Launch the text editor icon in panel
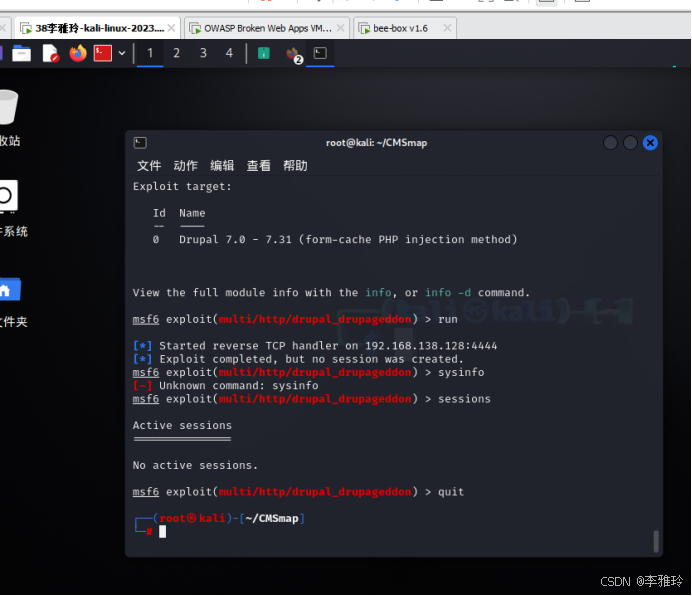 [x=50, y=53]
